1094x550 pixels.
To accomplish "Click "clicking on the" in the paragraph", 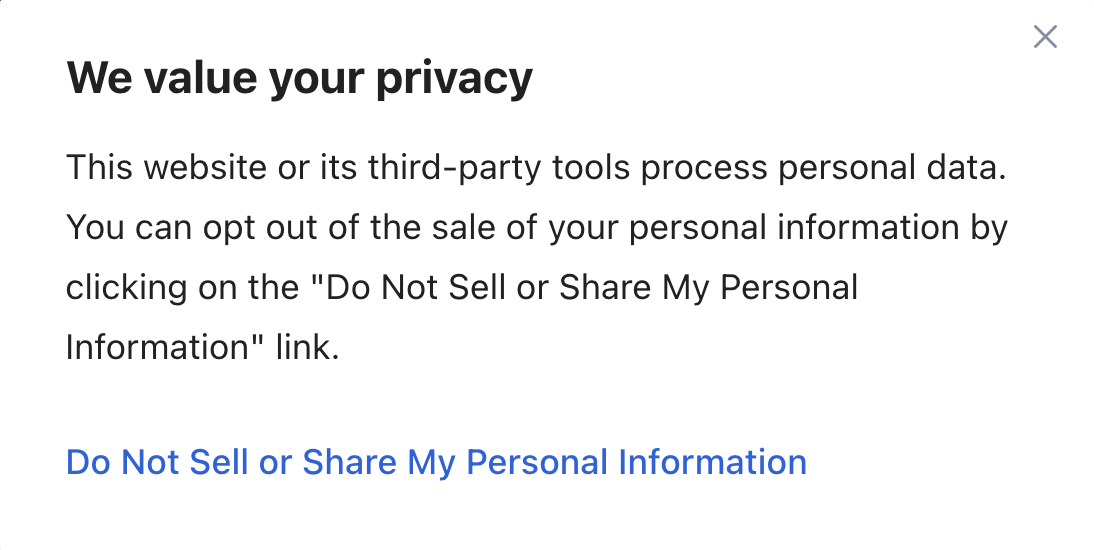I will point(179,288).
